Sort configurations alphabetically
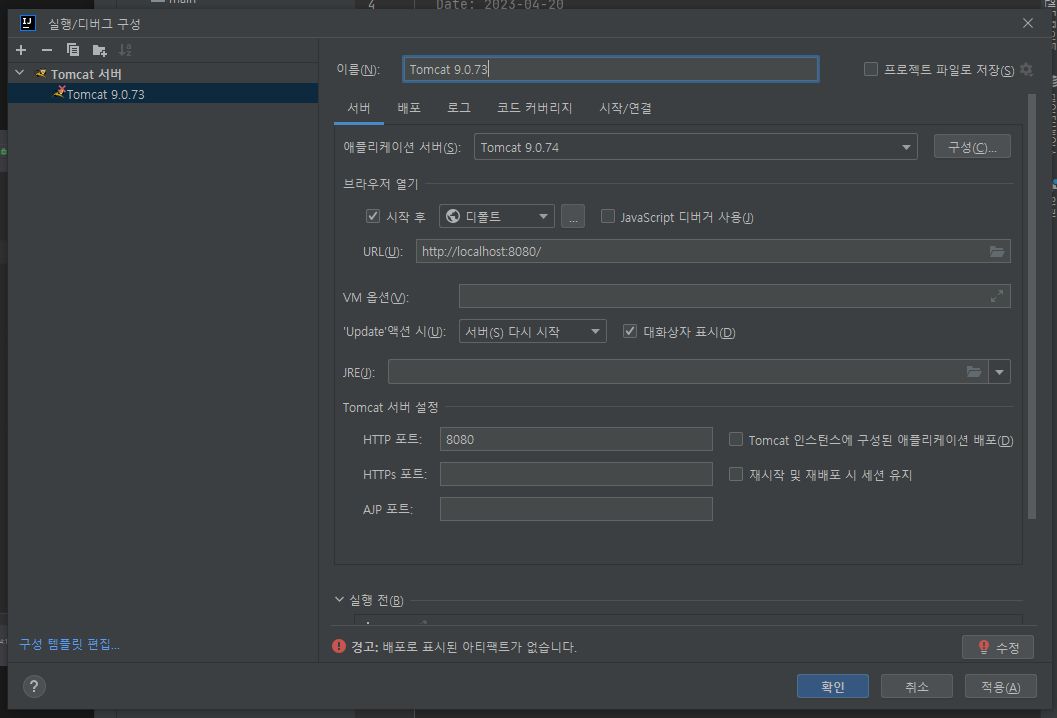This screenshot has height=718, width=1057. coord(125,50)
